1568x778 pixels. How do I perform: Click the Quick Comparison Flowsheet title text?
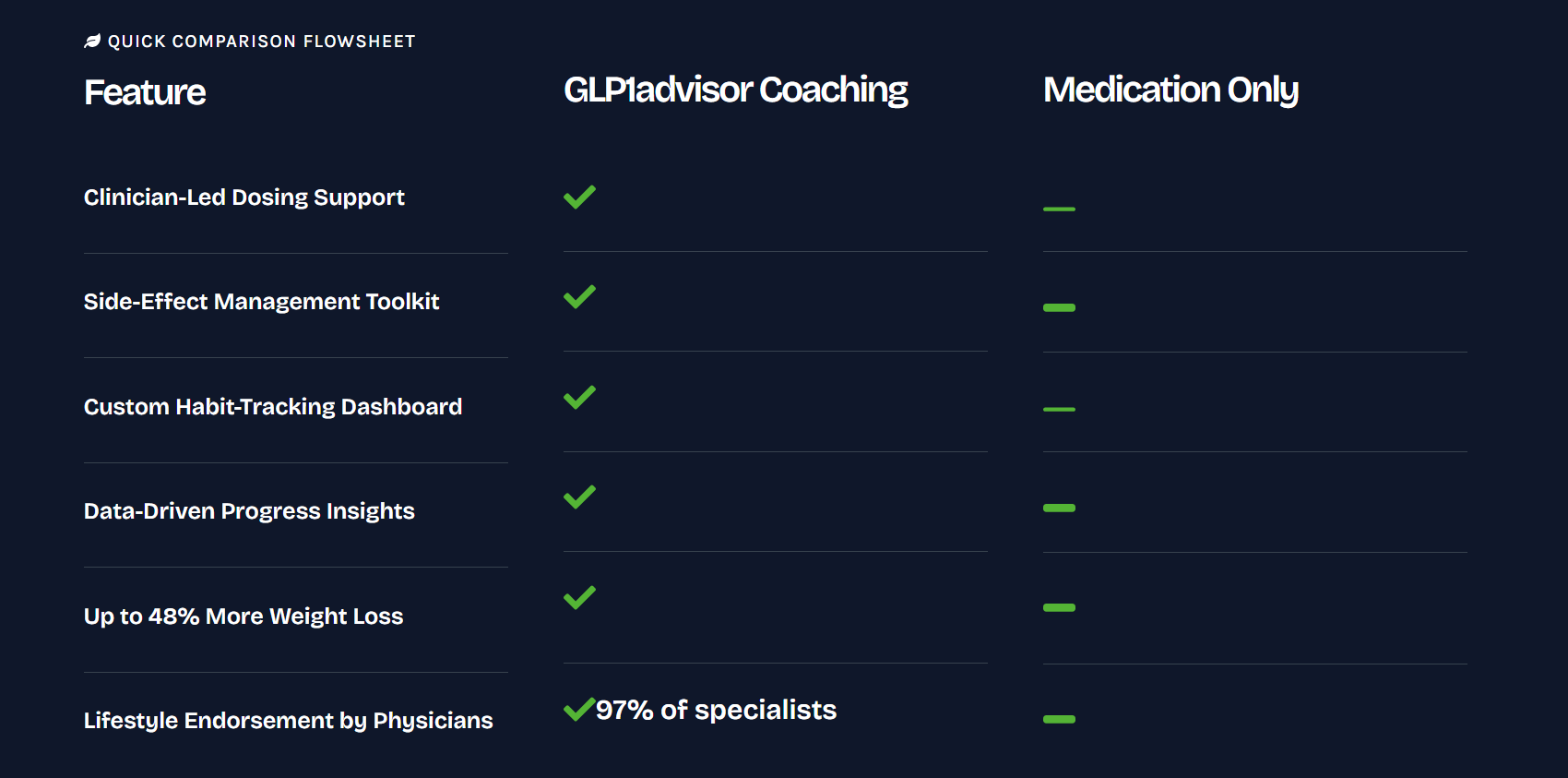[262, 42]
